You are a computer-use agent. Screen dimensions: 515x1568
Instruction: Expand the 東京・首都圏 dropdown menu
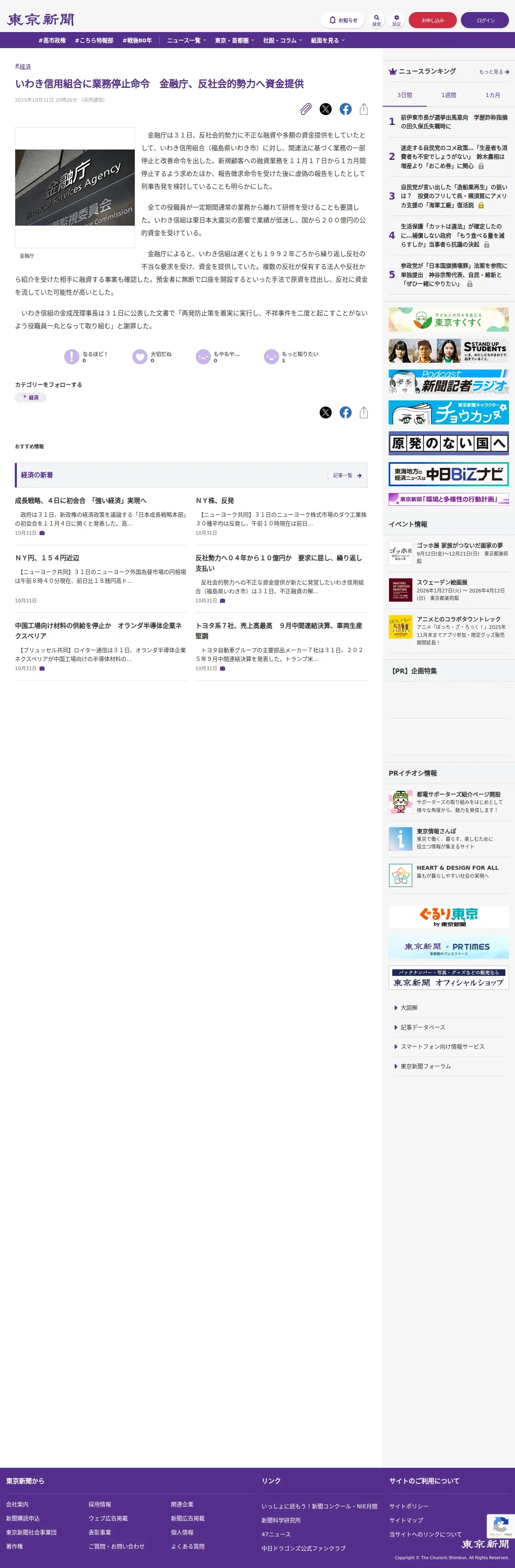235,41
